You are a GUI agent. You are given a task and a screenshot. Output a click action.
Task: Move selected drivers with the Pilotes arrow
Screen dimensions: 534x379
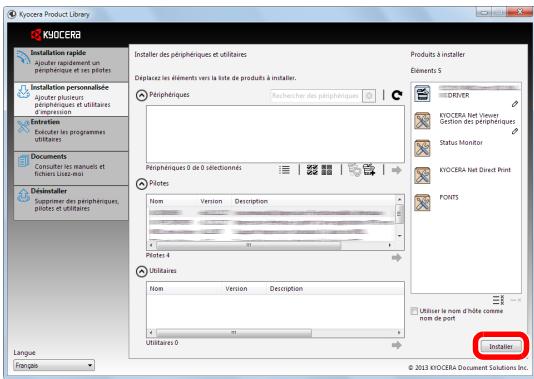pyautogui.click(x=396, y=258)
